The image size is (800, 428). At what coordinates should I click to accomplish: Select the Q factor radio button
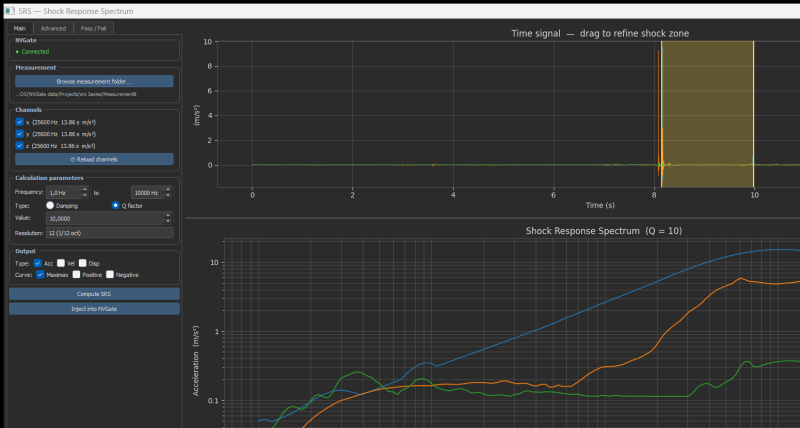click(x=116, y=206)
